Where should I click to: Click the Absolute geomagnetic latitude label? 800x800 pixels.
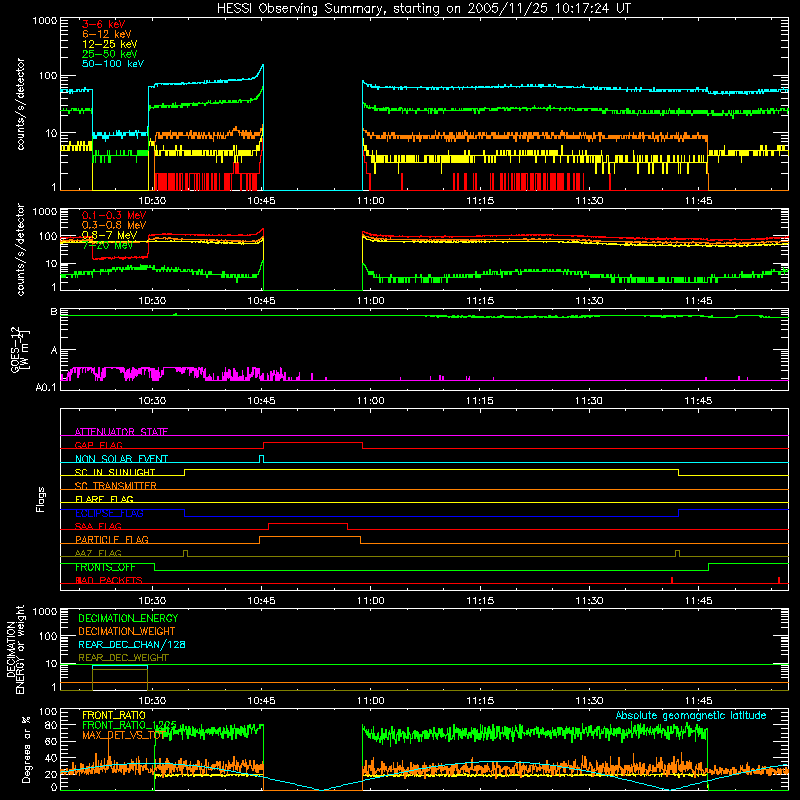[x=691, y=715]
